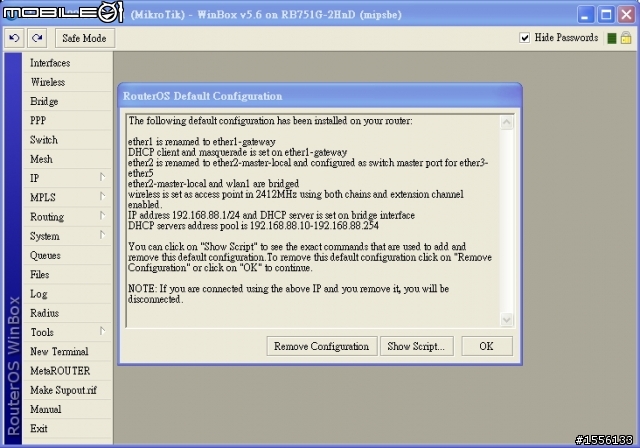Viewport: 640px width, 448px height.
Task: Close the WinBox window
Action: (626, 15)
